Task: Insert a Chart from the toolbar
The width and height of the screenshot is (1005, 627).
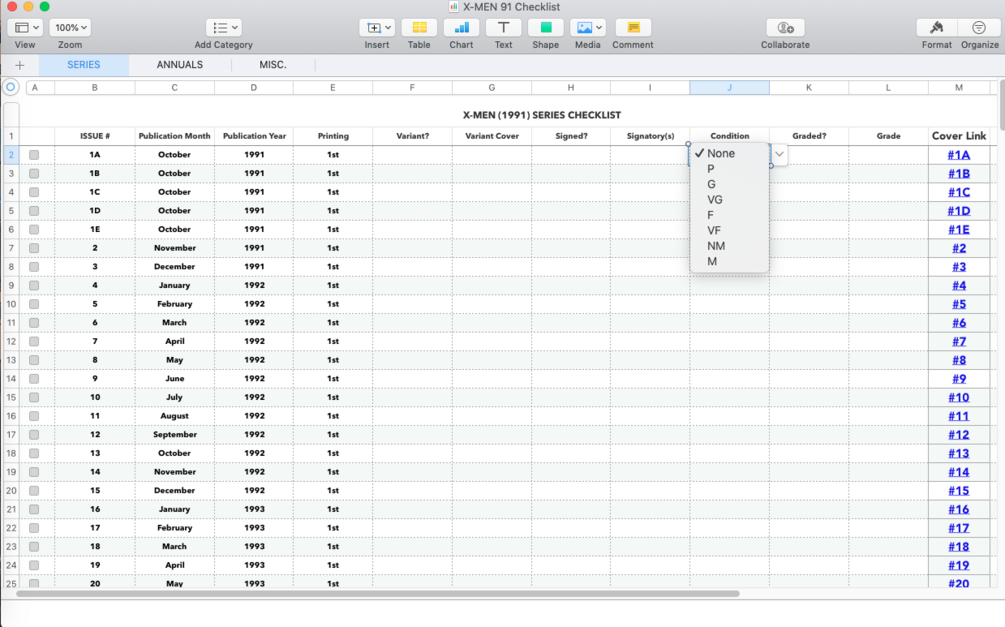Action: point(461,28)
